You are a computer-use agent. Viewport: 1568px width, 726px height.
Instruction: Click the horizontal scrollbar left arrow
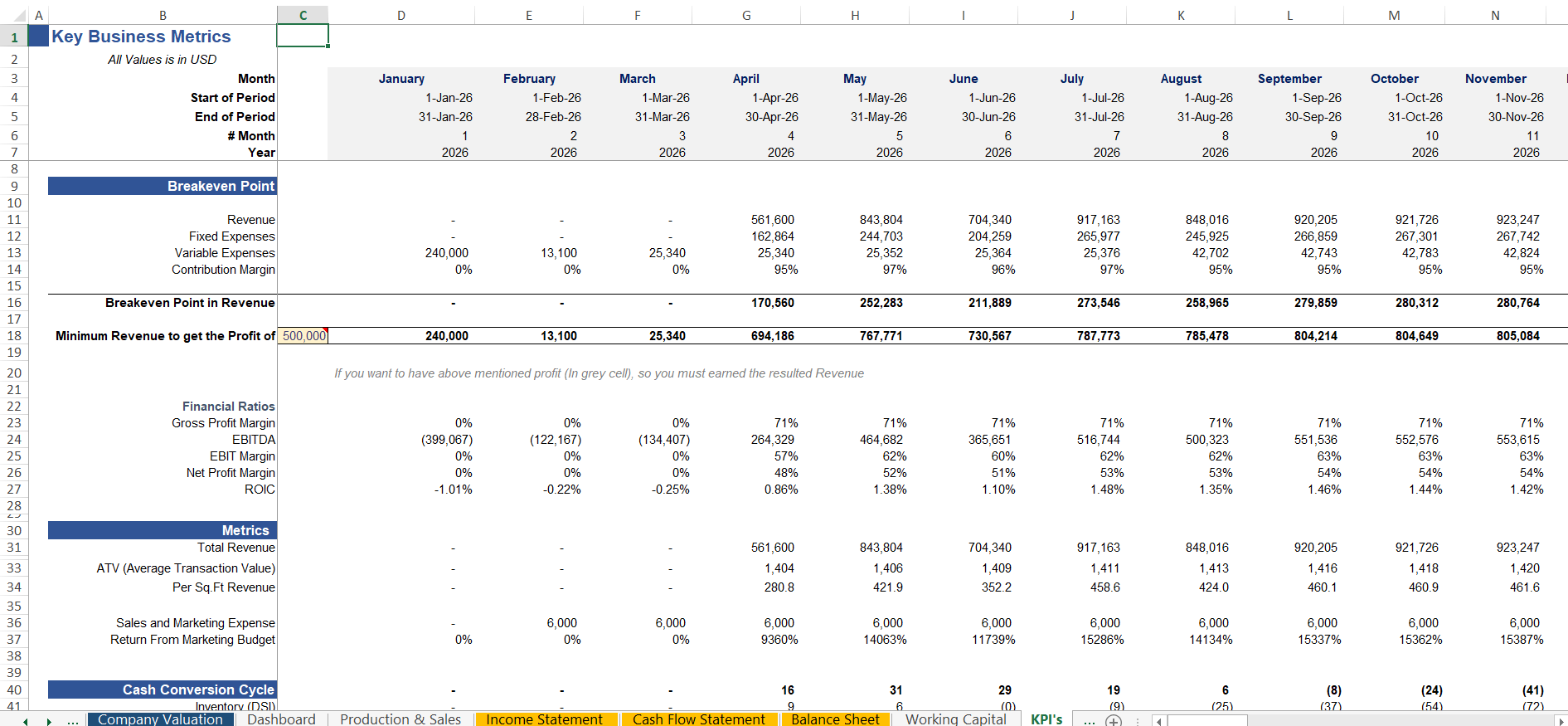1158,720
